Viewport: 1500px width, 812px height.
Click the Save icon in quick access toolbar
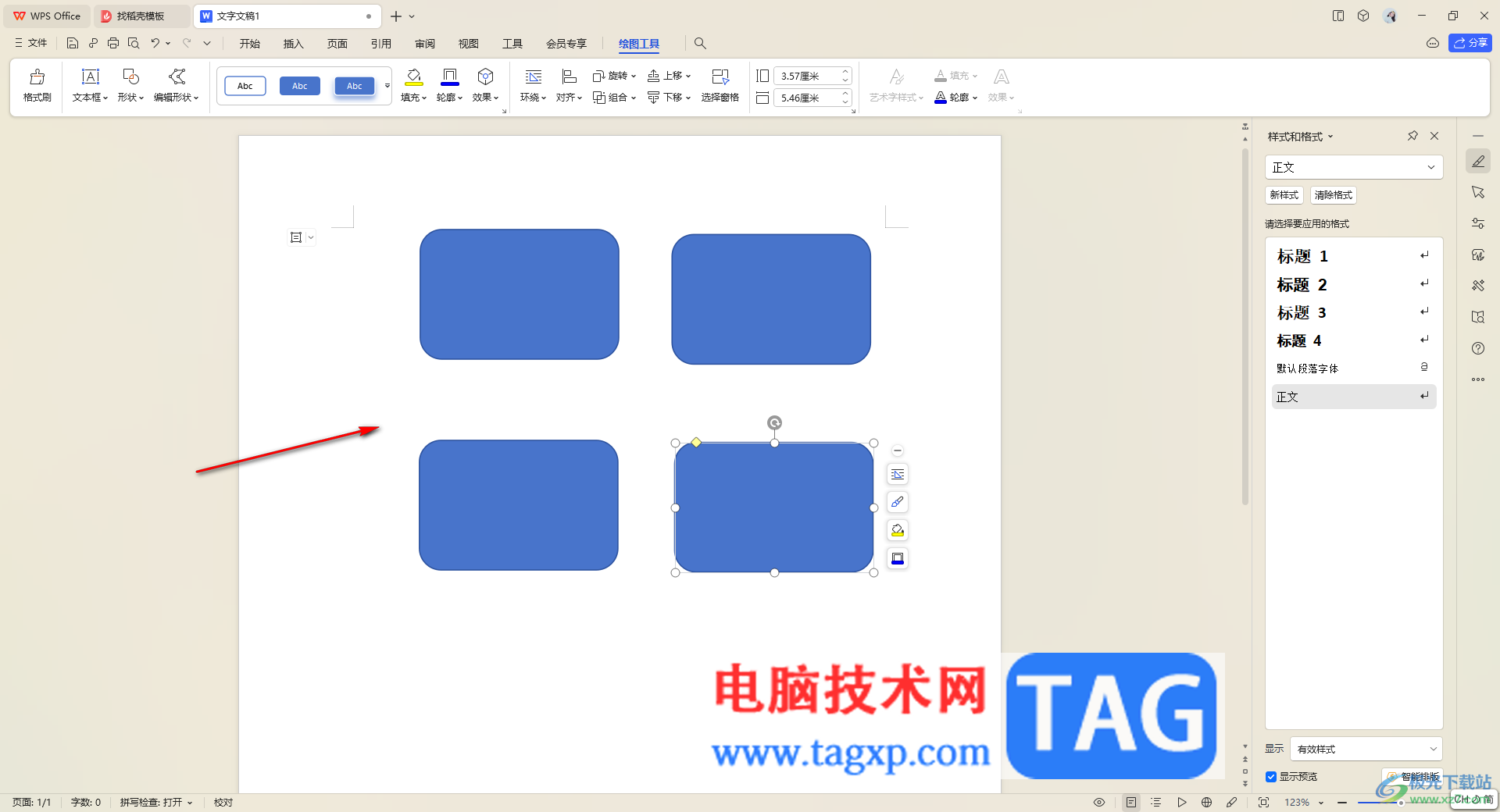[x=73, y=43]
